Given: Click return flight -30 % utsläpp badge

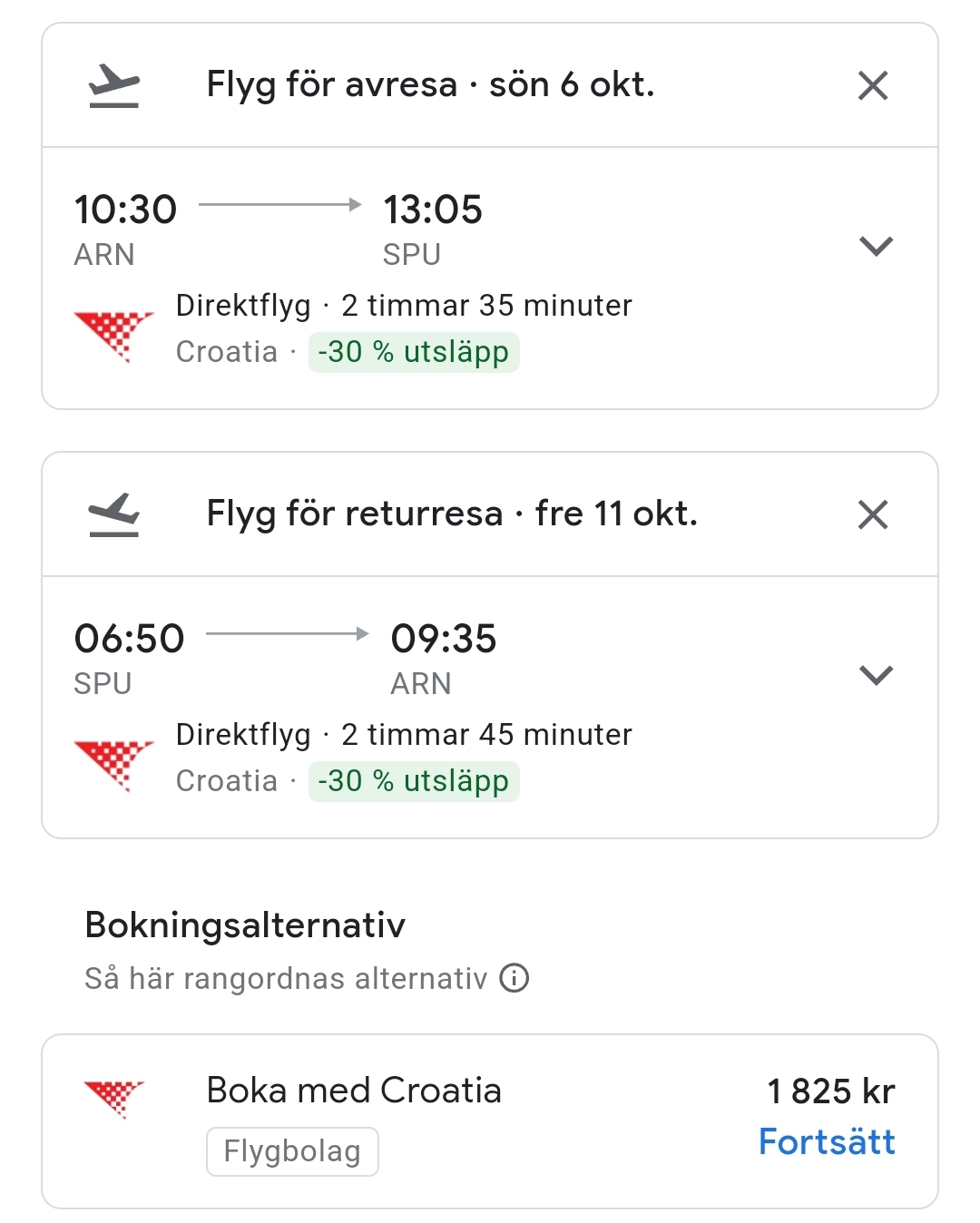Looking at the screenshot, I should 414,781.
